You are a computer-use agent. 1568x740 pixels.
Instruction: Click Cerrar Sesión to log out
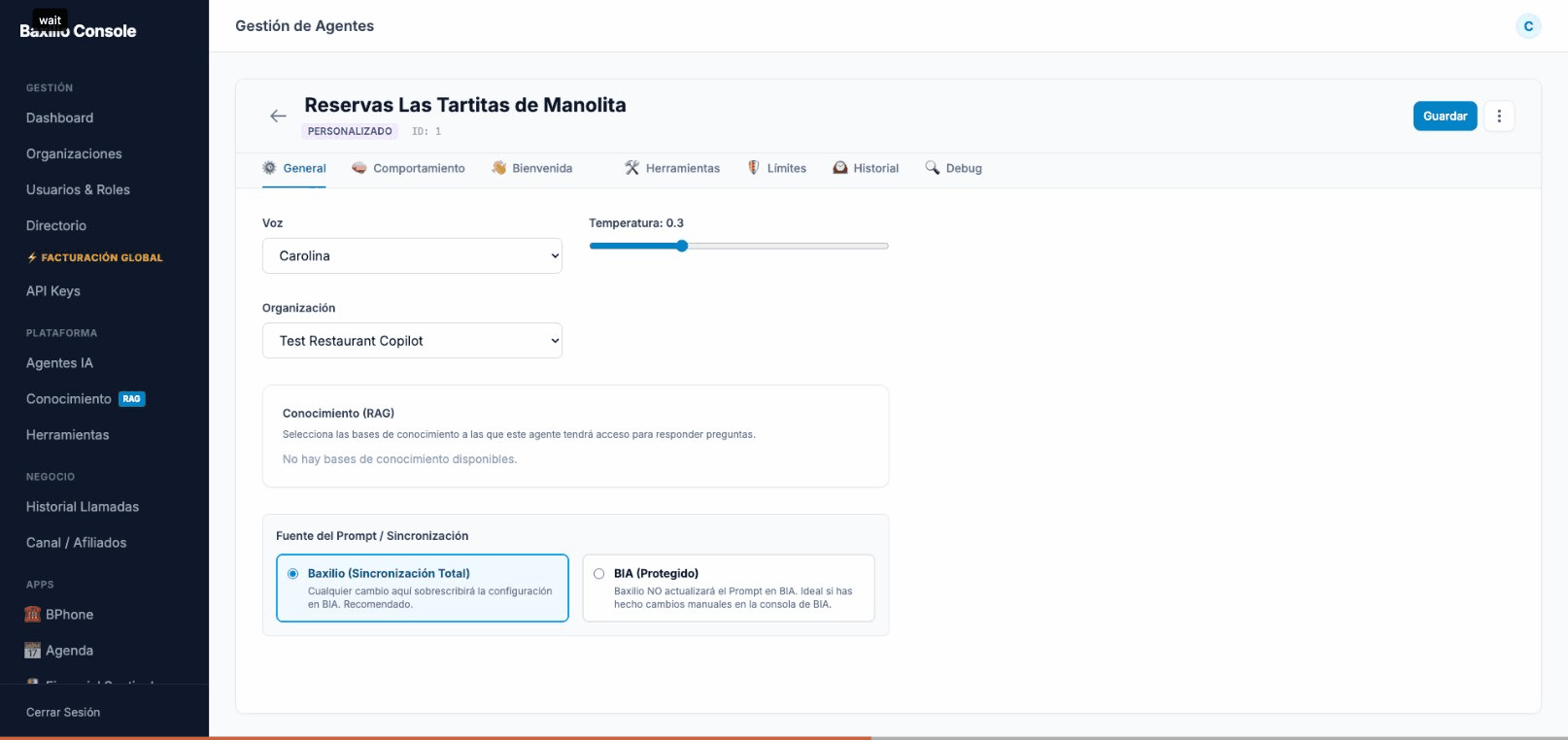[63, 712]
